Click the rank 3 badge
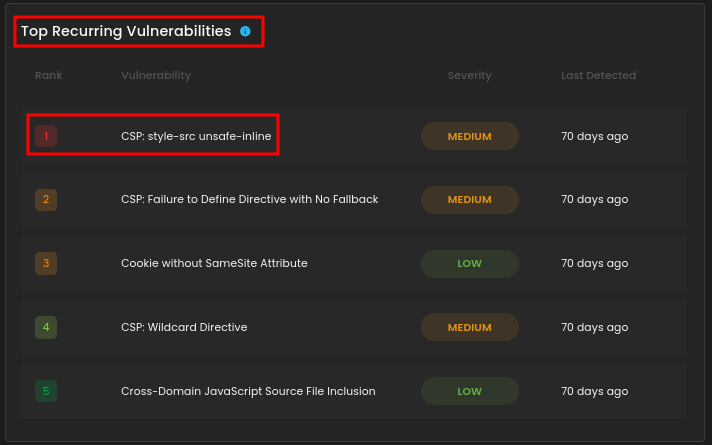This screenshot has width=712, height=445. coord(46,264)
